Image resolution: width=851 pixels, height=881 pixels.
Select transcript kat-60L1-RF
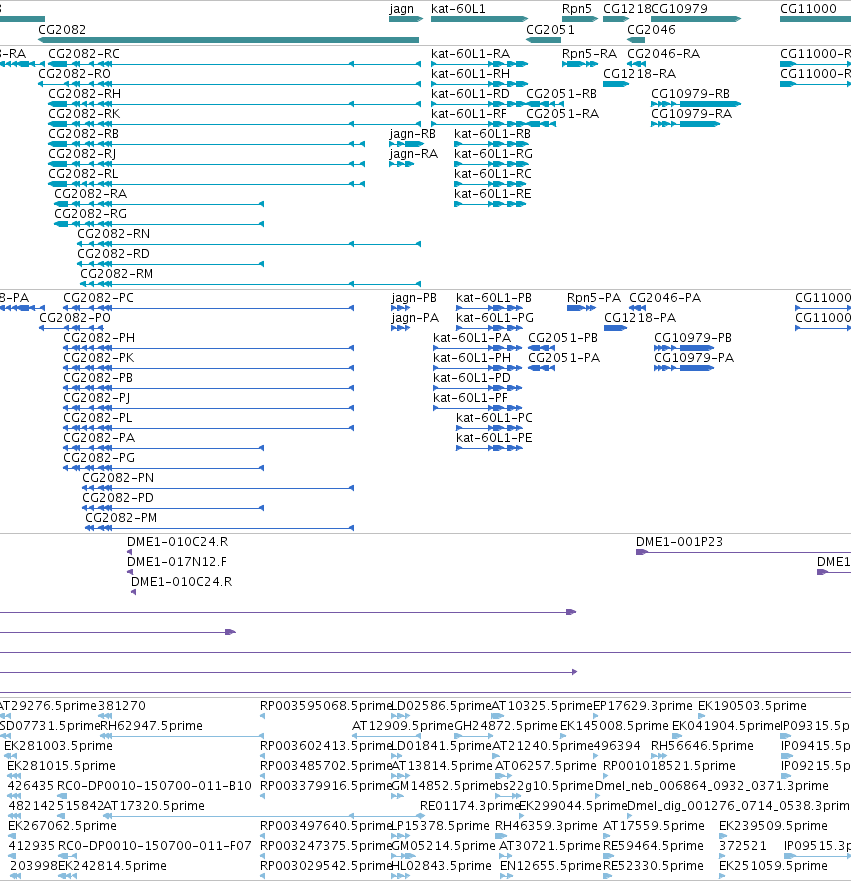click(468, 114)
